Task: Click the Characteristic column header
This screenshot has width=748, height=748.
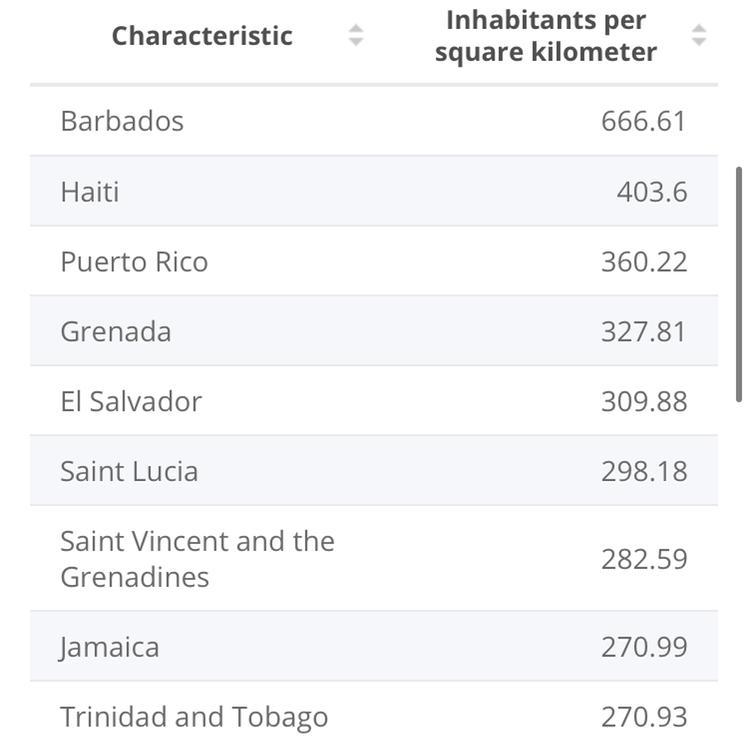Action: 202,36
